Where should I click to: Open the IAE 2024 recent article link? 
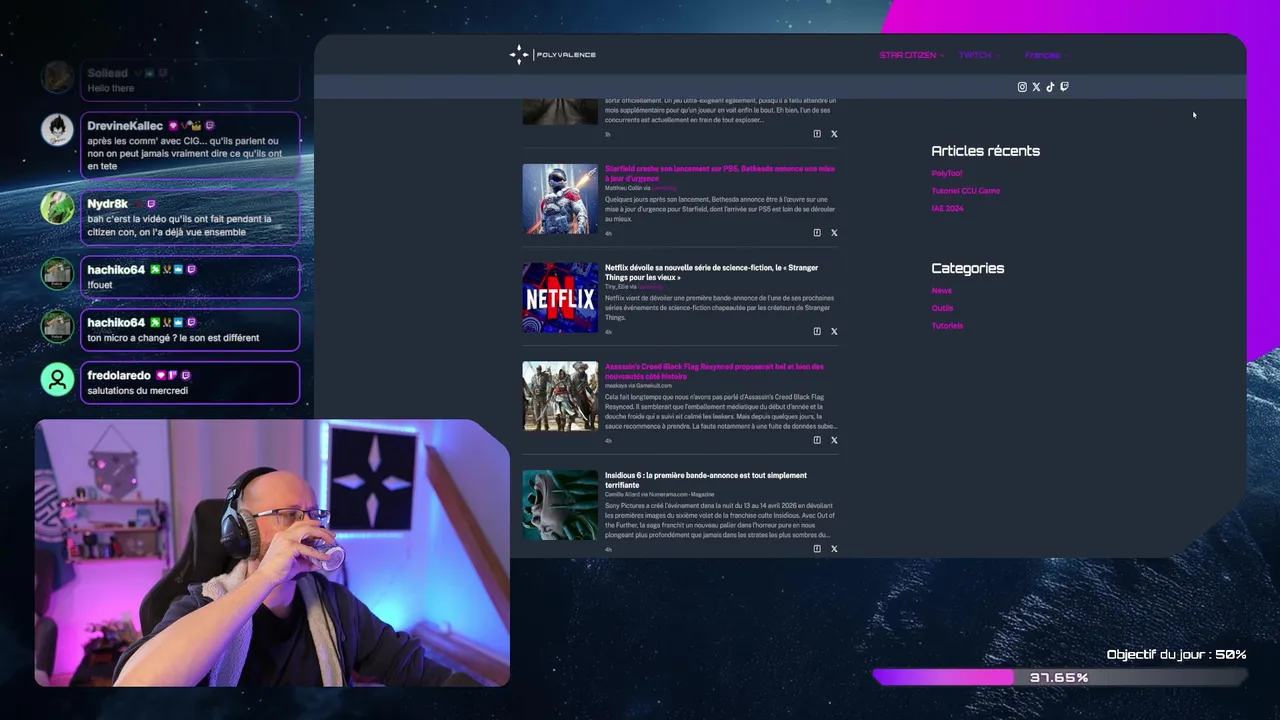pyautogui.click(x=948, y=209)
